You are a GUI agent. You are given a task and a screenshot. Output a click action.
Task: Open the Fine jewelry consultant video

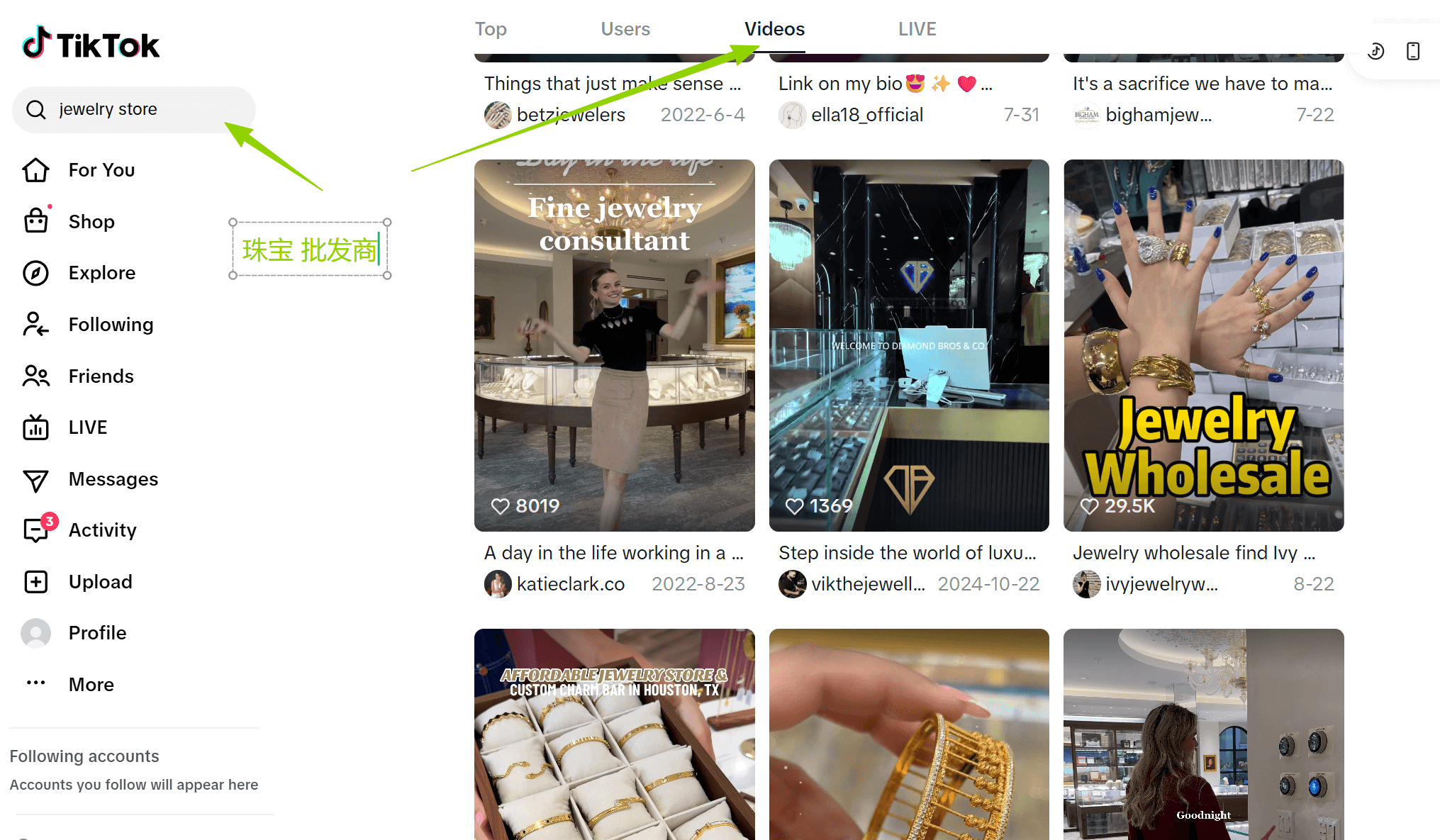[615, 345]
